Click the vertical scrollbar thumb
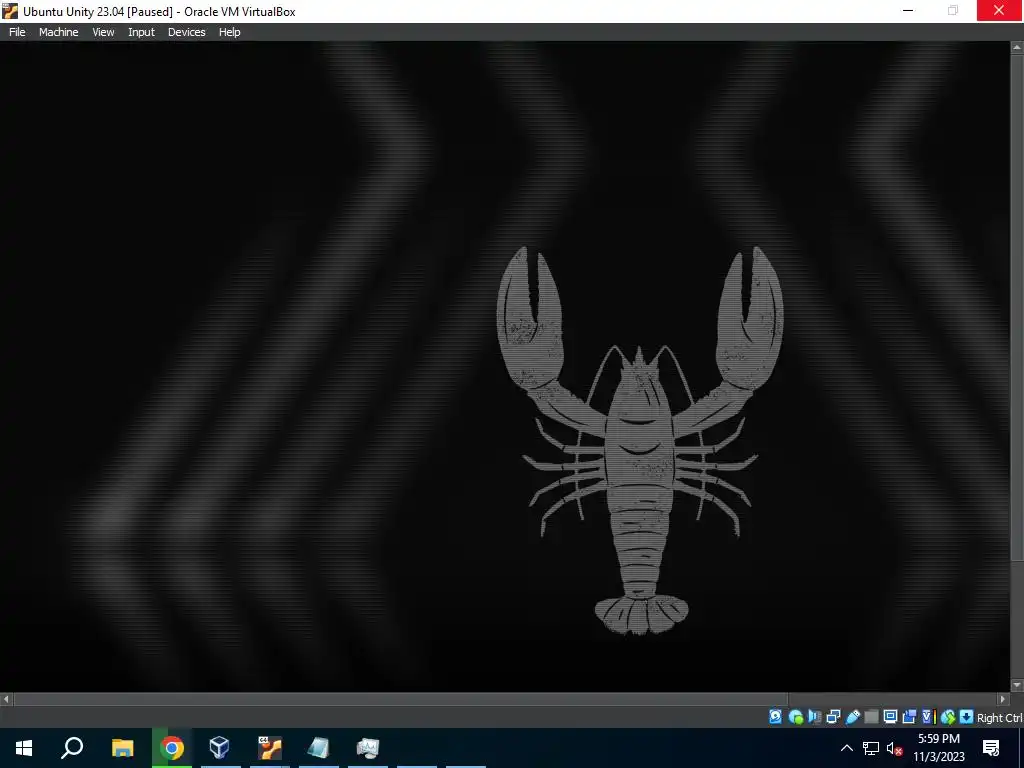 click(x=1017, y=307)
